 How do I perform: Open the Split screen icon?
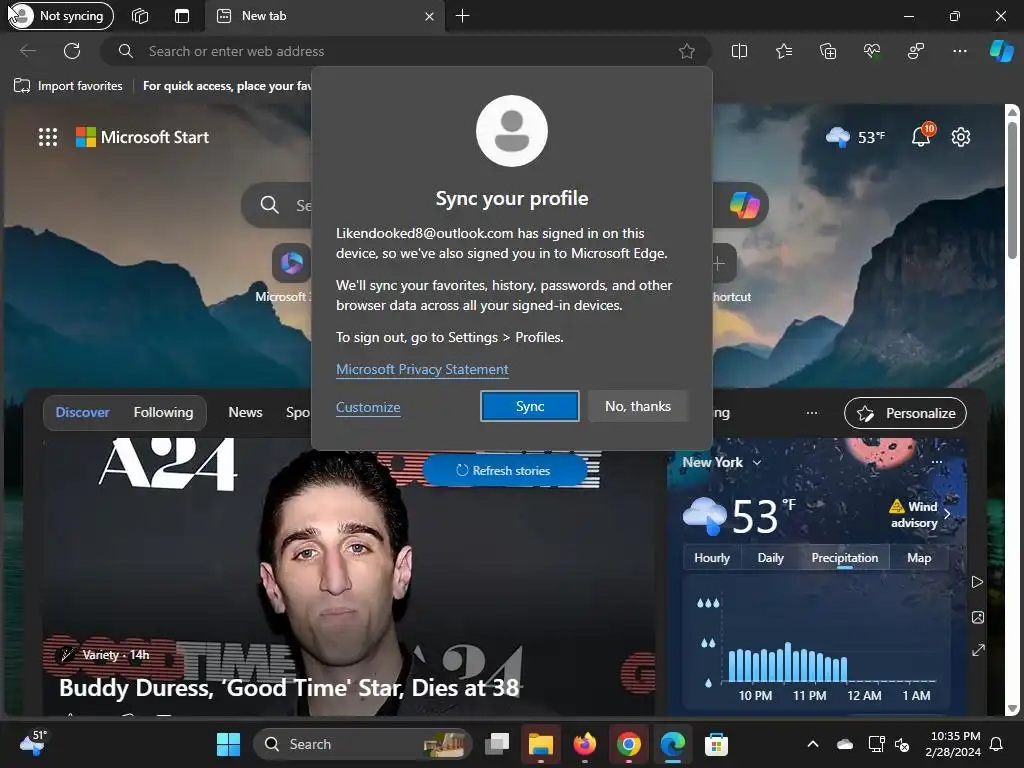point(739,51)
